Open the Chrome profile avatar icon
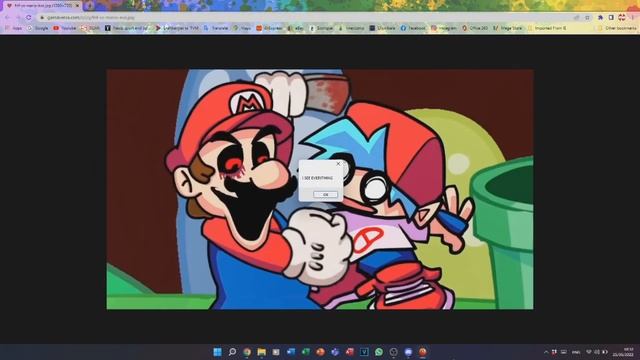 [x=622, y=18]
